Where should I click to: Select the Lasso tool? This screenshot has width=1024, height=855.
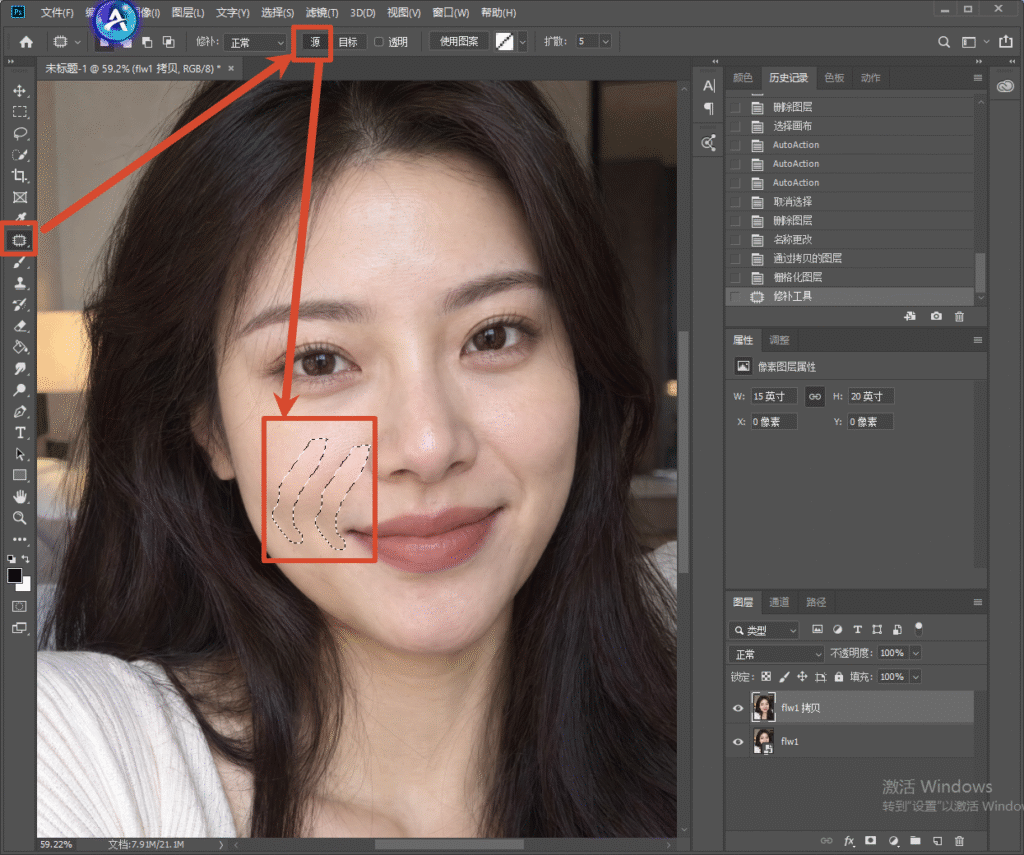pos(20,133)
